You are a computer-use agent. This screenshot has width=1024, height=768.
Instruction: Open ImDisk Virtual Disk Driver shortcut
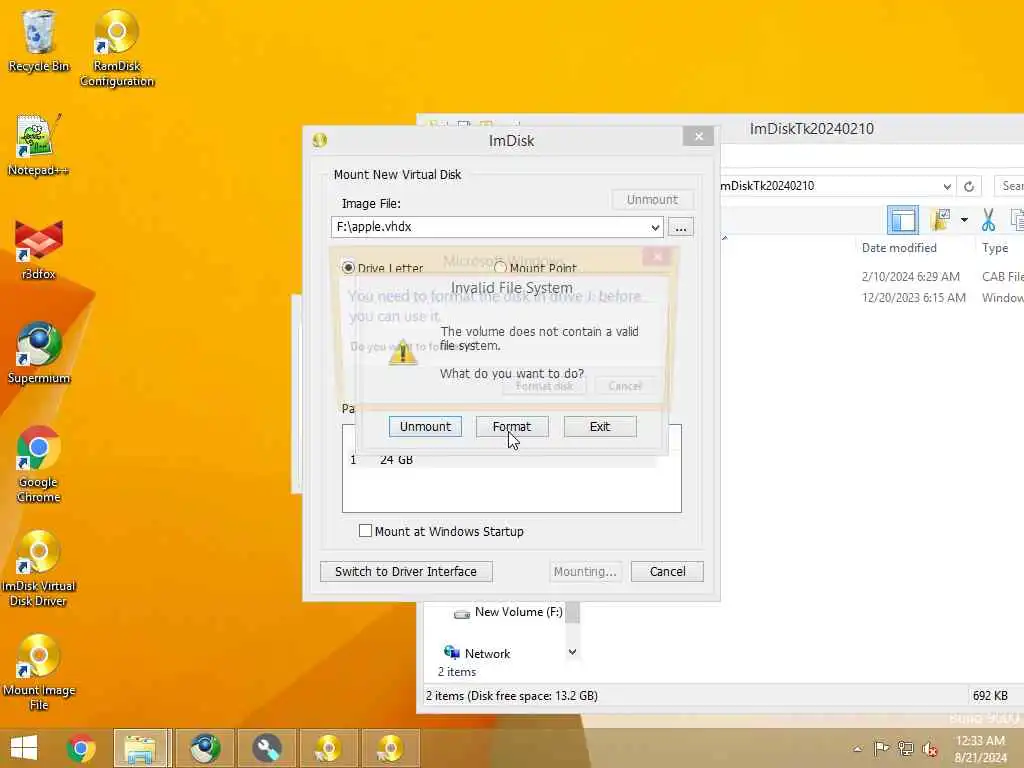[39, 569]
